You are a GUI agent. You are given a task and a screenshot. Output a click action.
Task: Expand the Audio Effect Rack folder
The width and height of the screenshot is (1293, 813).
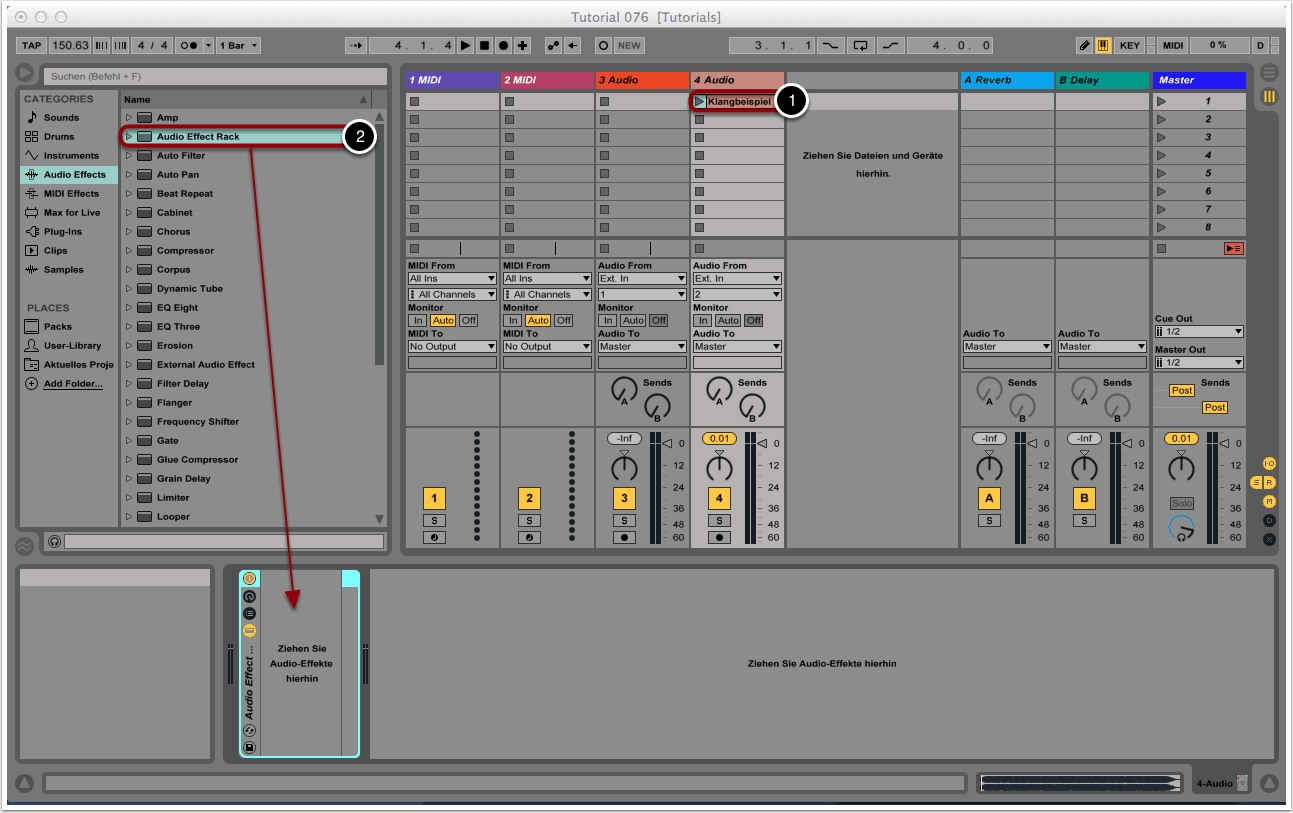point(129,136)
